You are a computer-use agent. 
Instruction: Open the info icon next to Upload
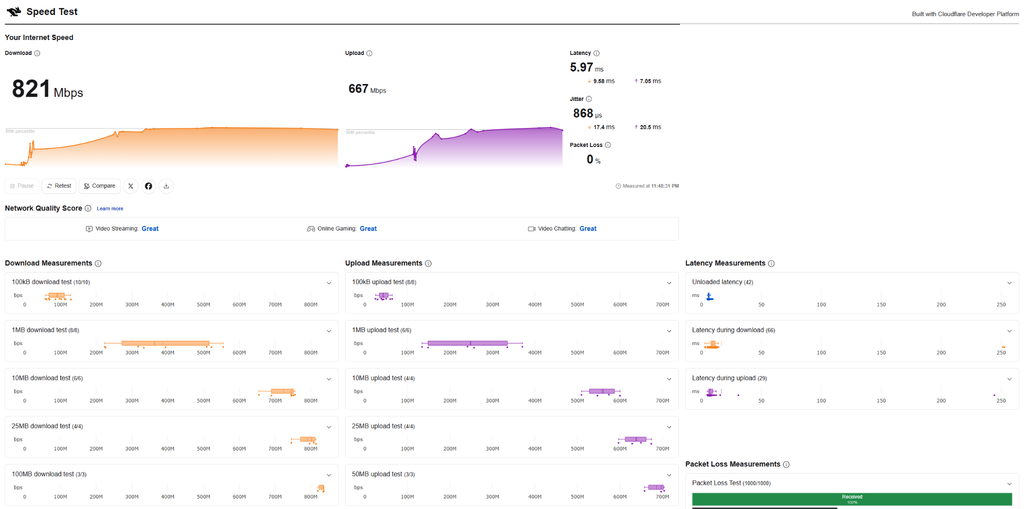click(x=370, y=54)
